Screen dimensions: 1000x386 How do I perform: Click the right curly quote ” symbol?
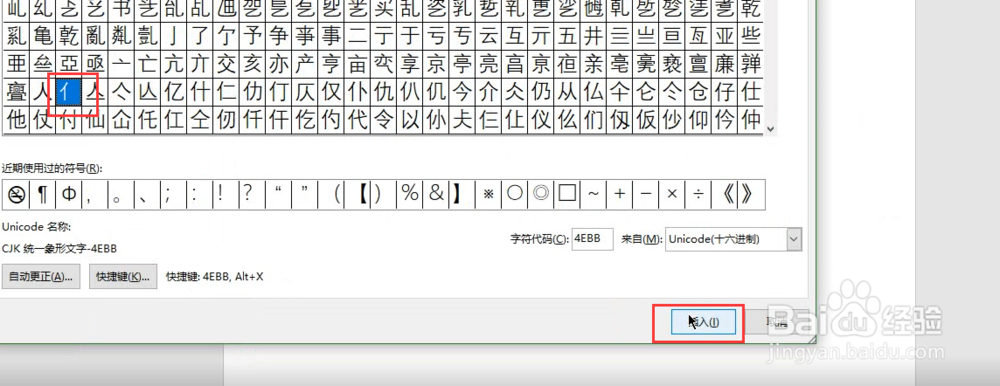tap(304, 195)
